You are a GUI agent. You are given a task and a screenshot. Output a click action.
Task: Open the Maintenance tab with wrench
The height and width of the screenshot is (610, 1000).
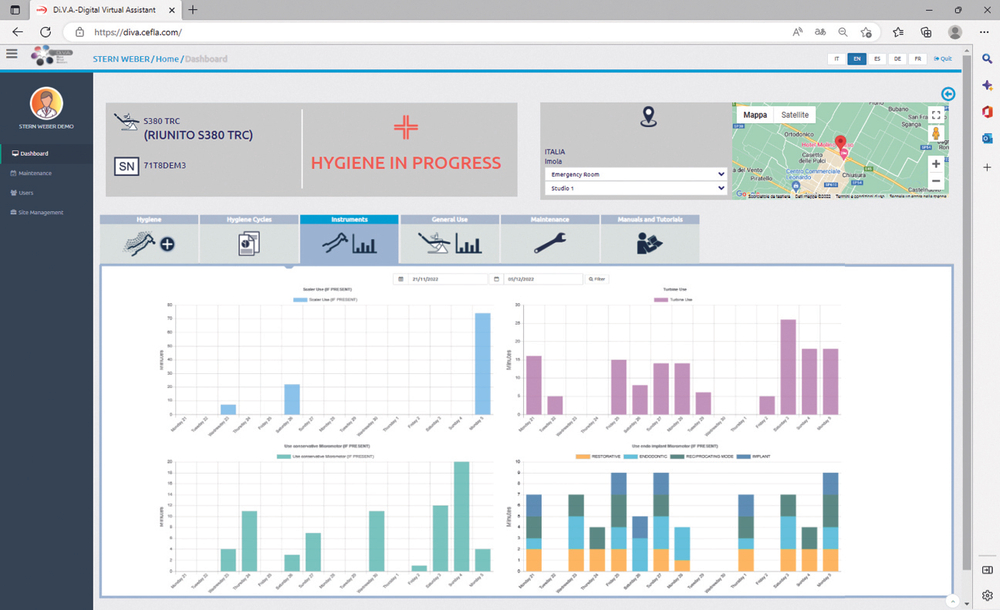(x=550, y=239)
